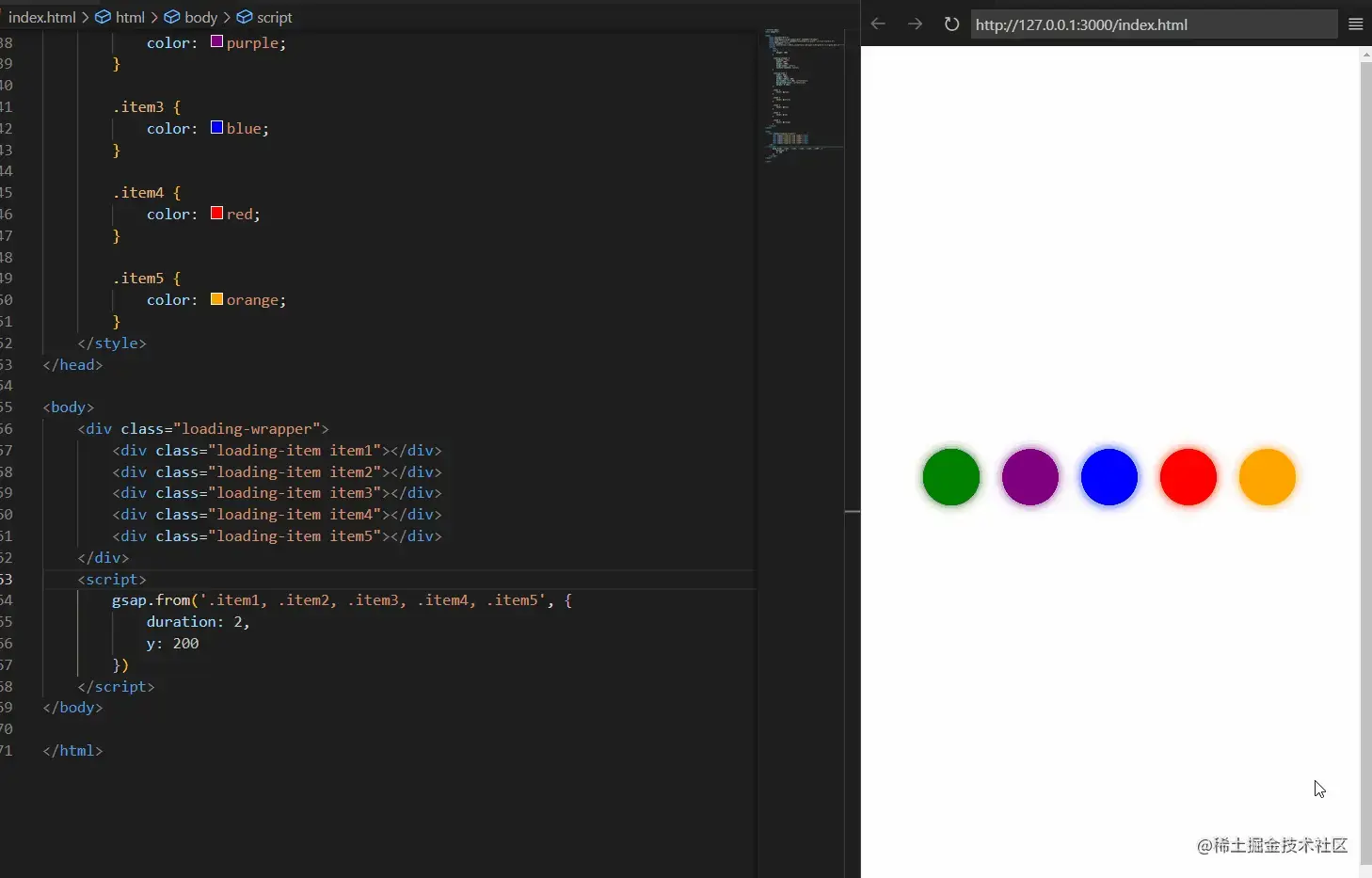Click the purple color swatch in item2 rule
Image resolution: width=1372 pixels, height=878 pixels.
[216, 41]
